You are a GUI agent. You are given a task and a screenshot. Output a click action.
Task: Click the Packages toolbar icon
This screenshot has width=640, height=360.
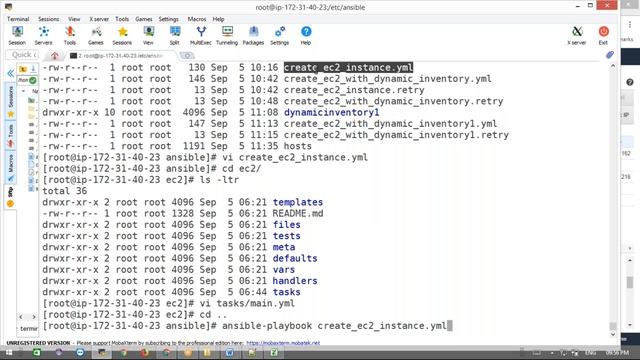coord(253,35)
